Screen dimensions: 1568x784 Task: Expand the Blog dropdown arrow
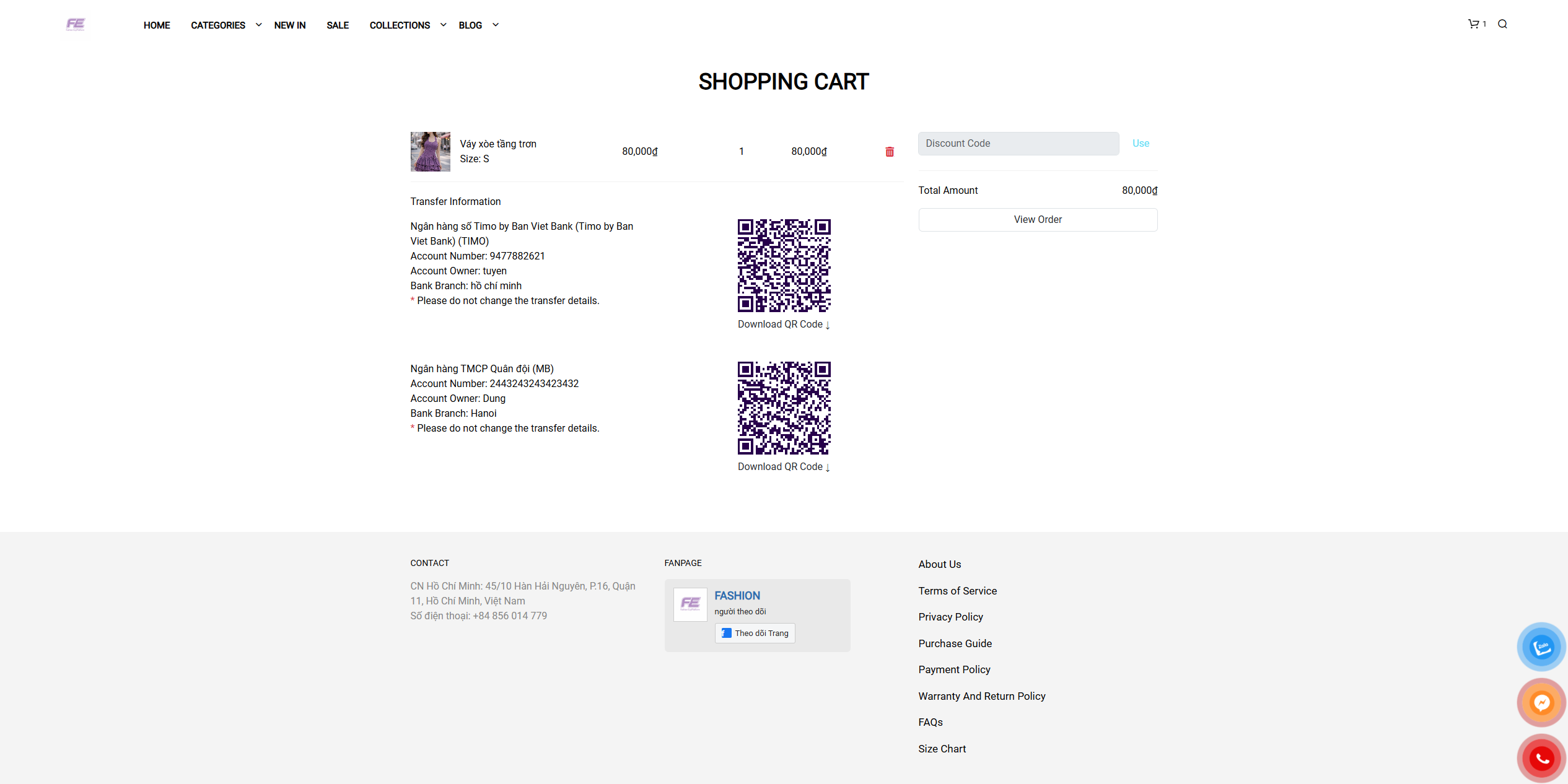(495, 25)
